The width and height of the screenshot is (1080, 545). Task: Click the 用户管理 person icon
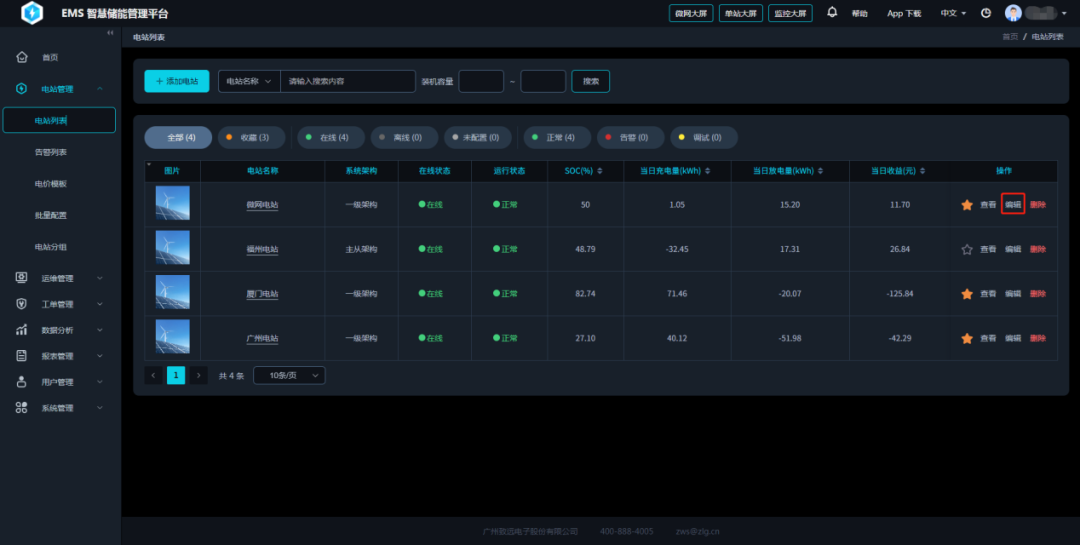[21, 382]
